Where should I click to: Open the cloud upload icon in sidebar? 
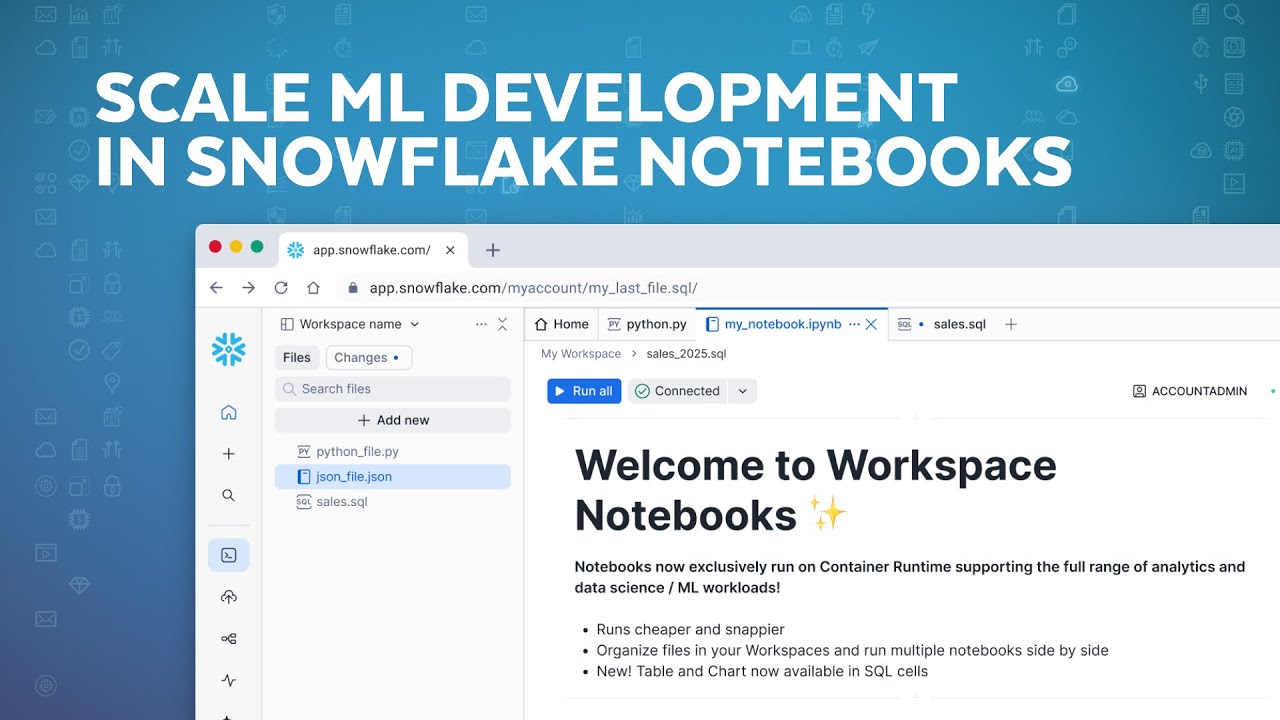click(229, 597)
